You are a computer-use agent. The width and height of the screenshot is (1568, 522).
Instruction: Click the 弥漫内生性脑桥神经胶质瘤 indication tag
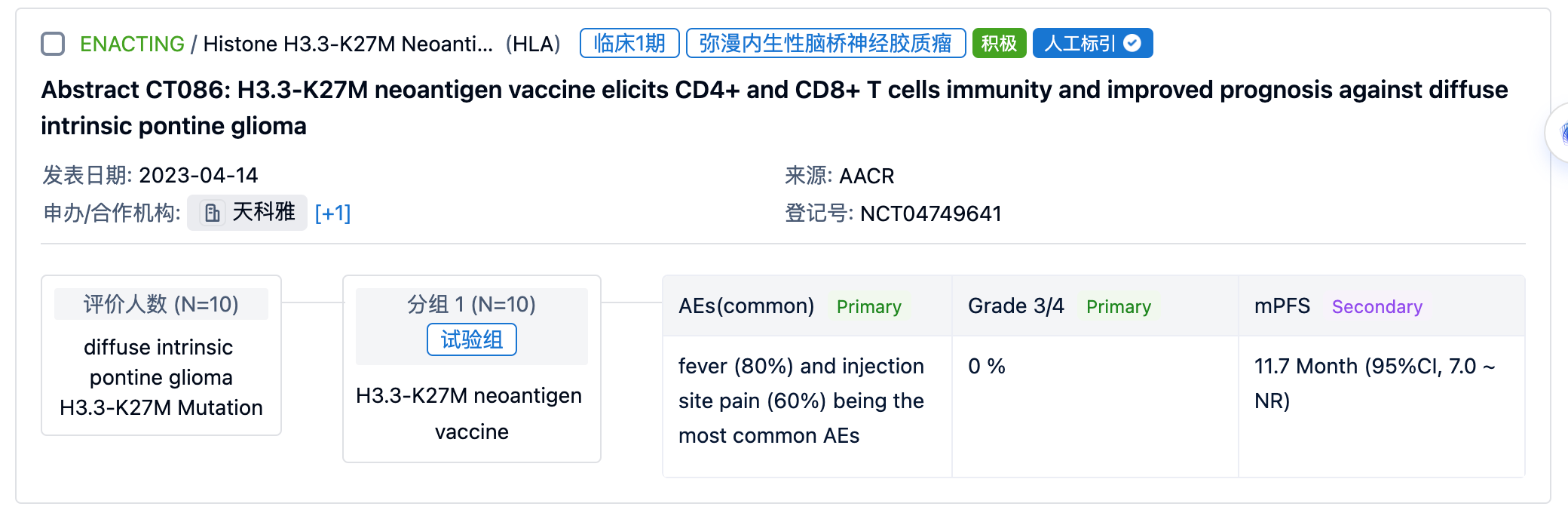825,43
